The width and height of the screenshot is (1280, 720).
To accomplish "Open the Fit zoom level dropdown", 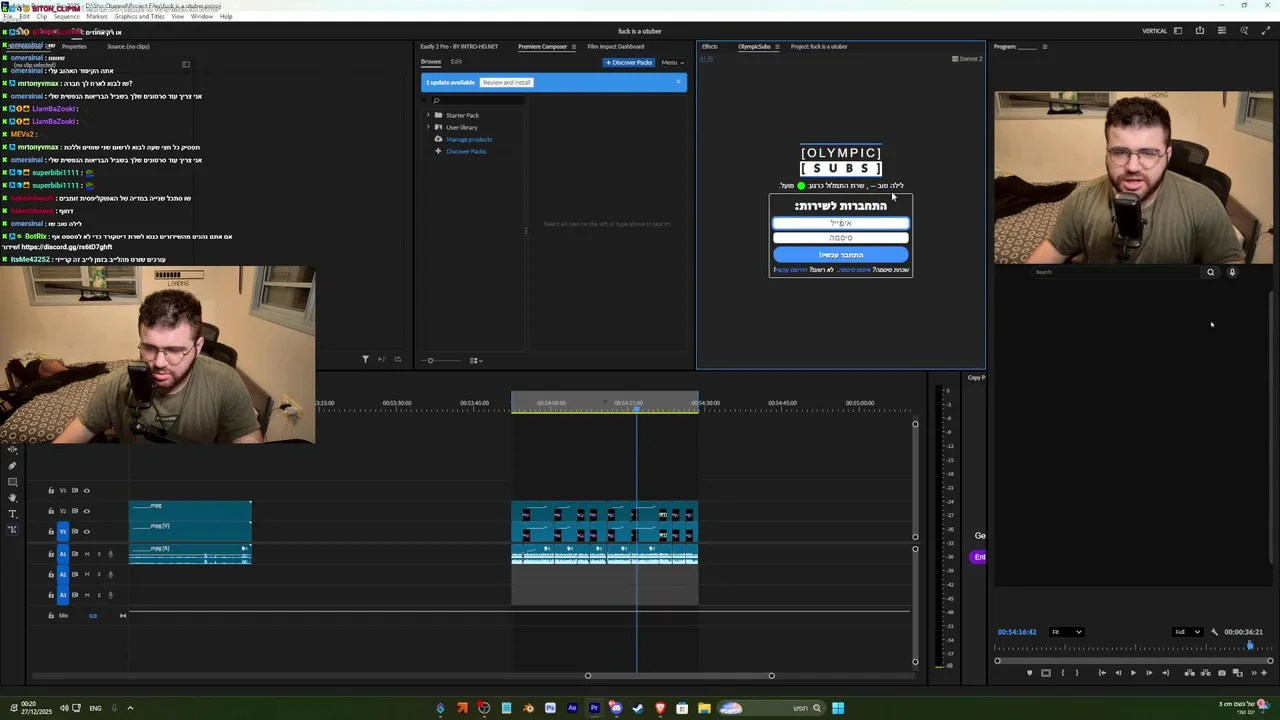I will 1067,632.
